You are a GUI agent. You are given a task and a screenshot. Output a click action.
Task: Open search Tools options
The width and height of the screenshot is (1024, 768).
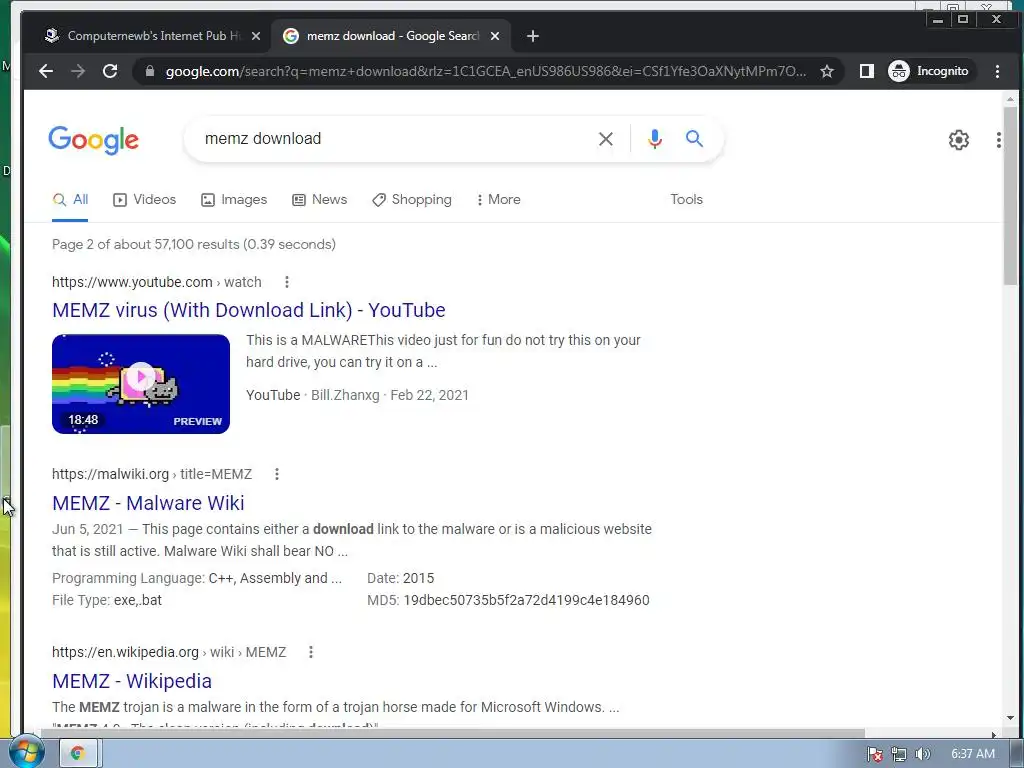686,200
